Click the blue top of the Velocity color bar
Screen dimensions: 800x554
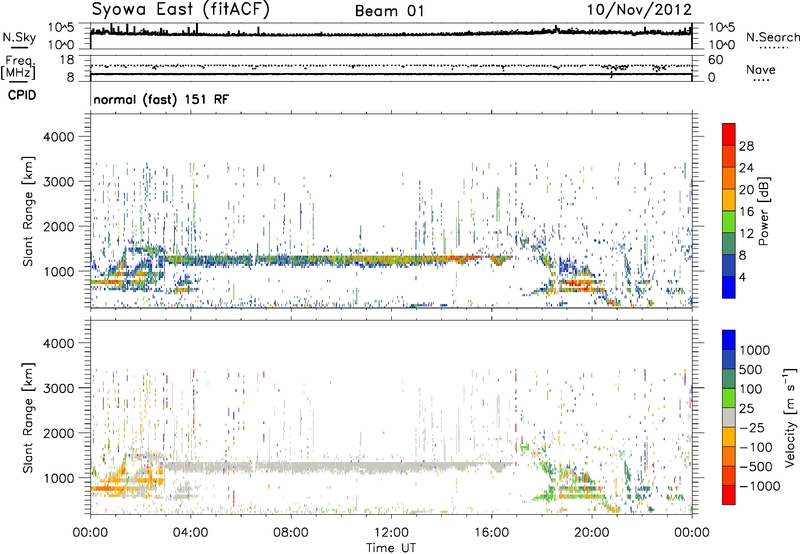(x=729, y=340)
